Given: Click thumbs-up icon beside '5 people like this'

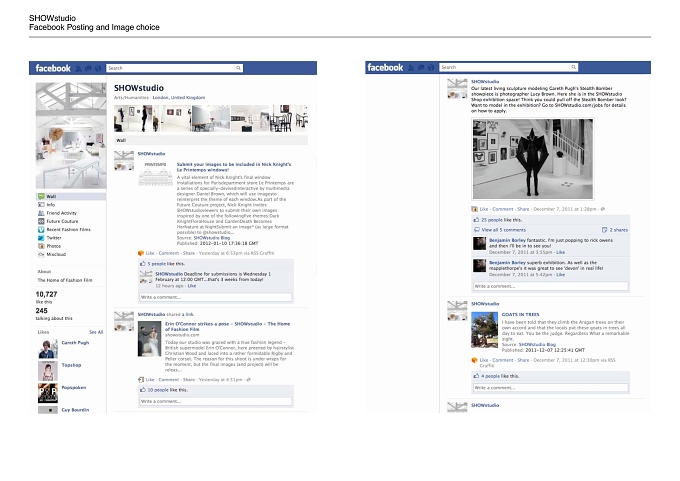Looking at the screenshot, I should [143, 263].
